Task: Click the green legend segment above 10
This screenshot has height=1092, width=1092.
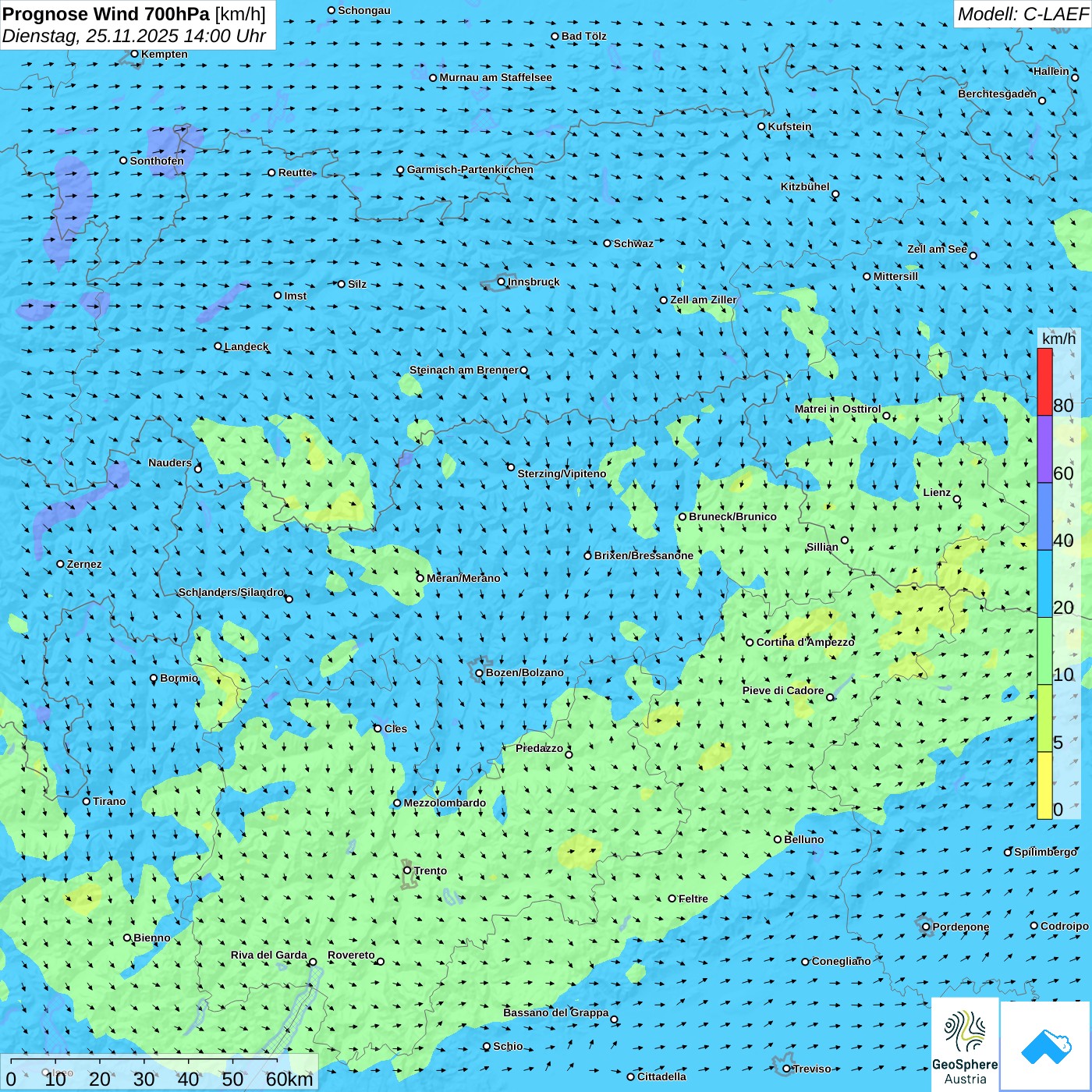Action: pos(1044,651)
